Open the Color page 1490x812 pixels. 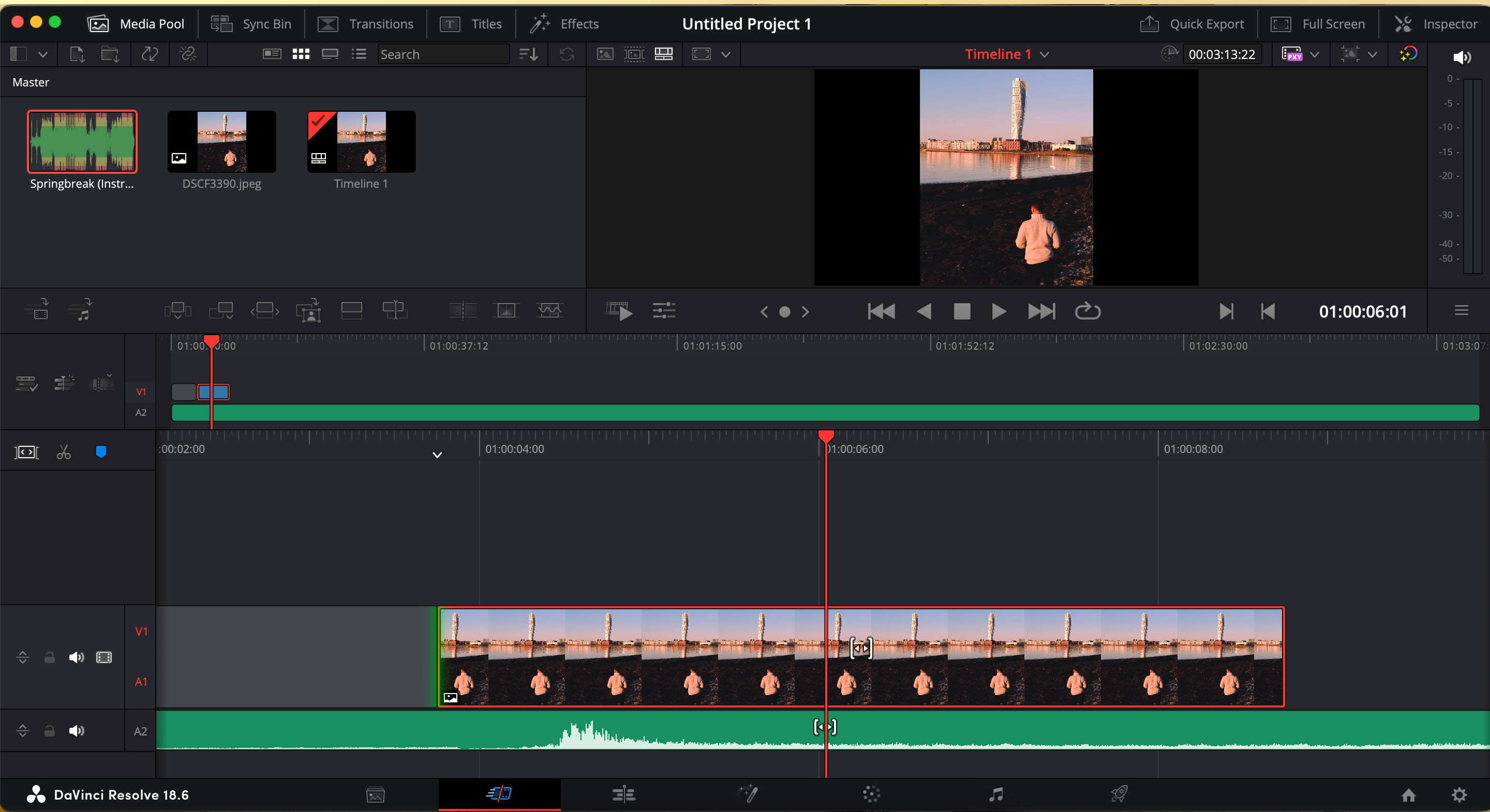click(871, 794)
